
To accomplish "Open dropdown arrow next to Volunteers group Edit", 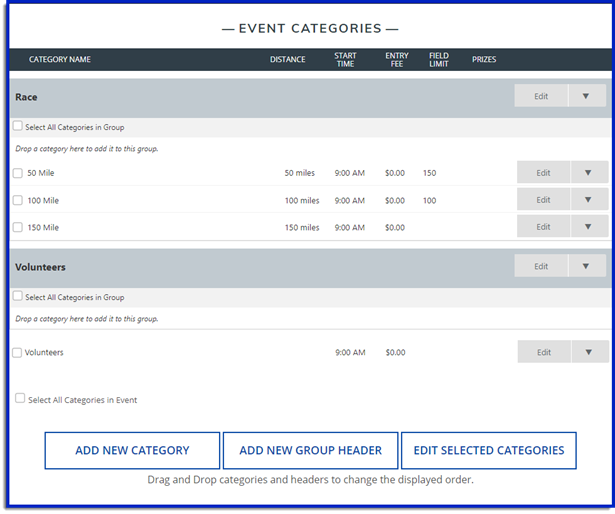I will [x=586, y=267].
